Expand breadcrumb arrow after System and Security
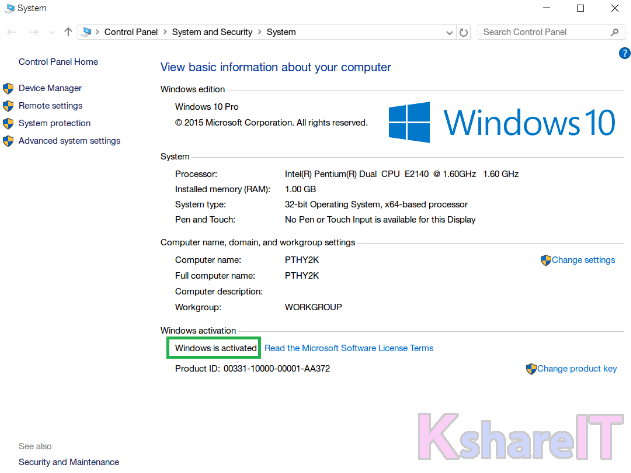Screen dimensions: 631x473 (x=259, y=32)
